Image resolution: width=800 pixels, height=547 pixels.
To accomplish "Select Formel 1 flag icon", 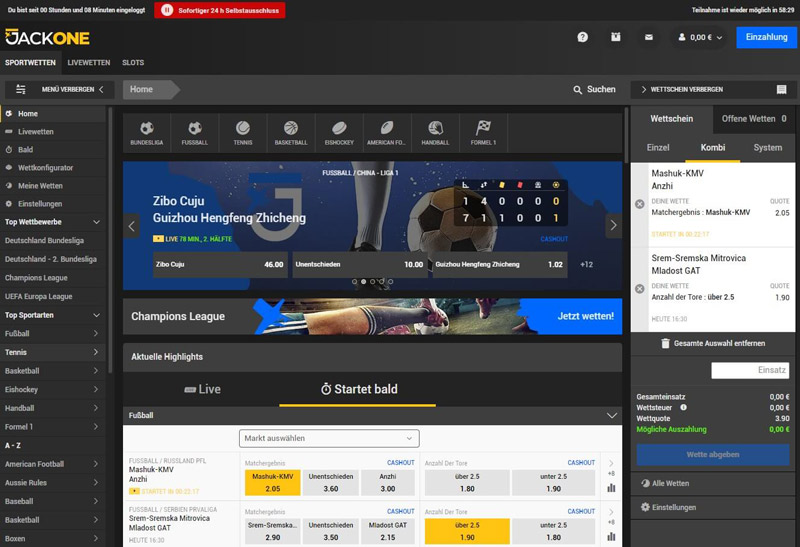I will click(483, 133).
